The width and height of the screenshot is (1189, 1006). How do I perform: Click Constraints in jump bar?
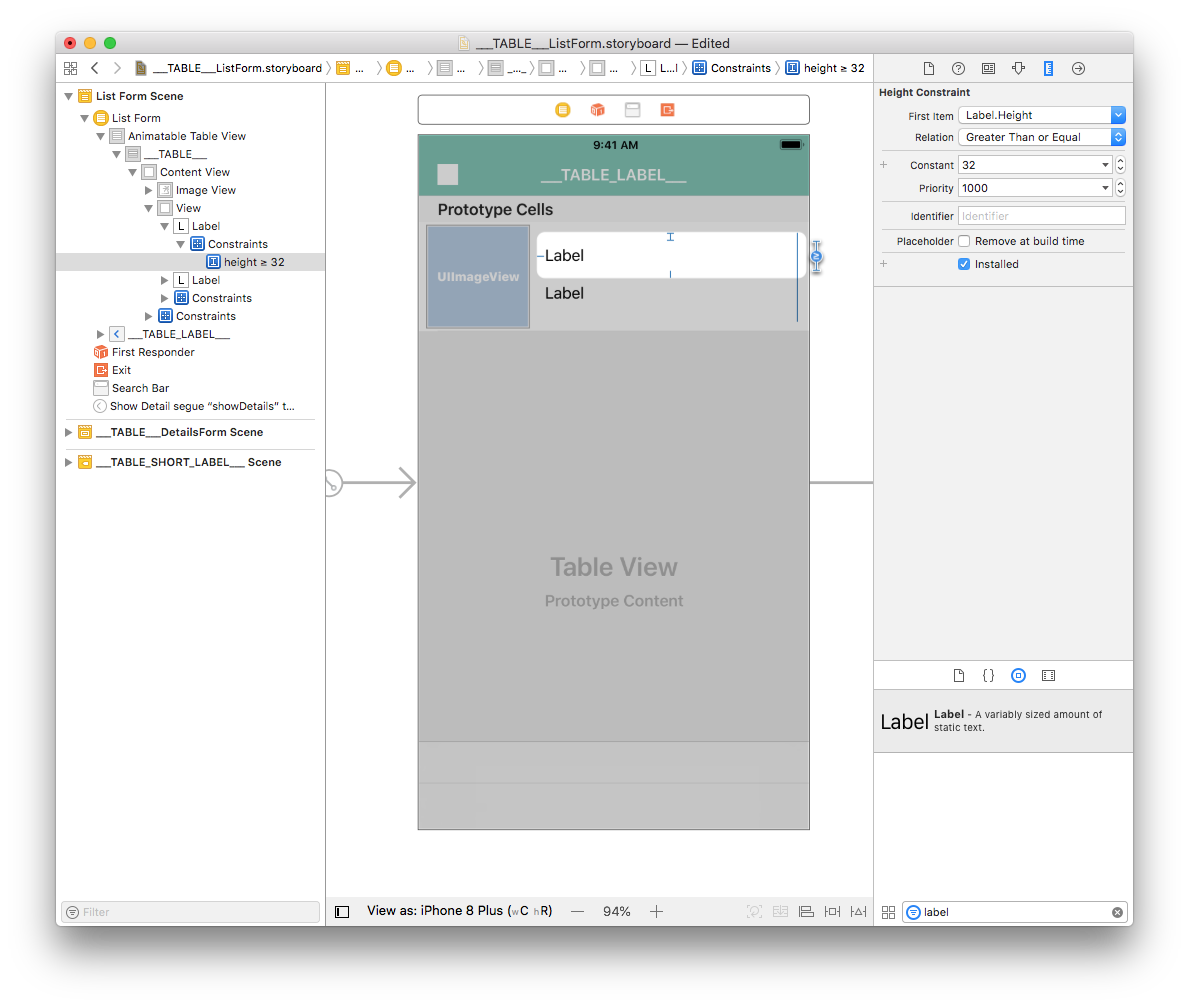tap(732, 68)
